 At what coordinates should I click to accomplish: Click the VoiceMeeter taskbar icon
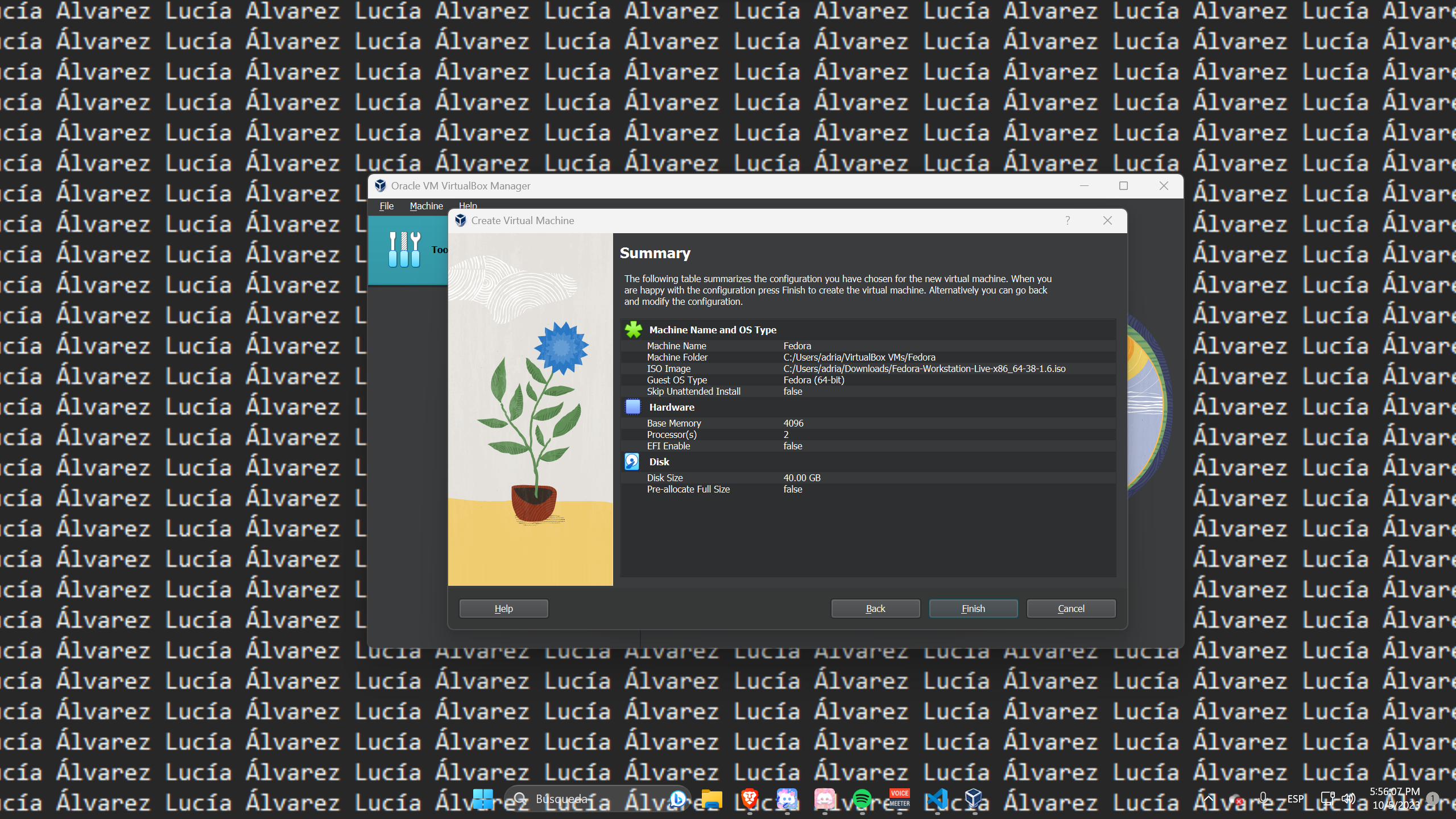tap(899, 799)
